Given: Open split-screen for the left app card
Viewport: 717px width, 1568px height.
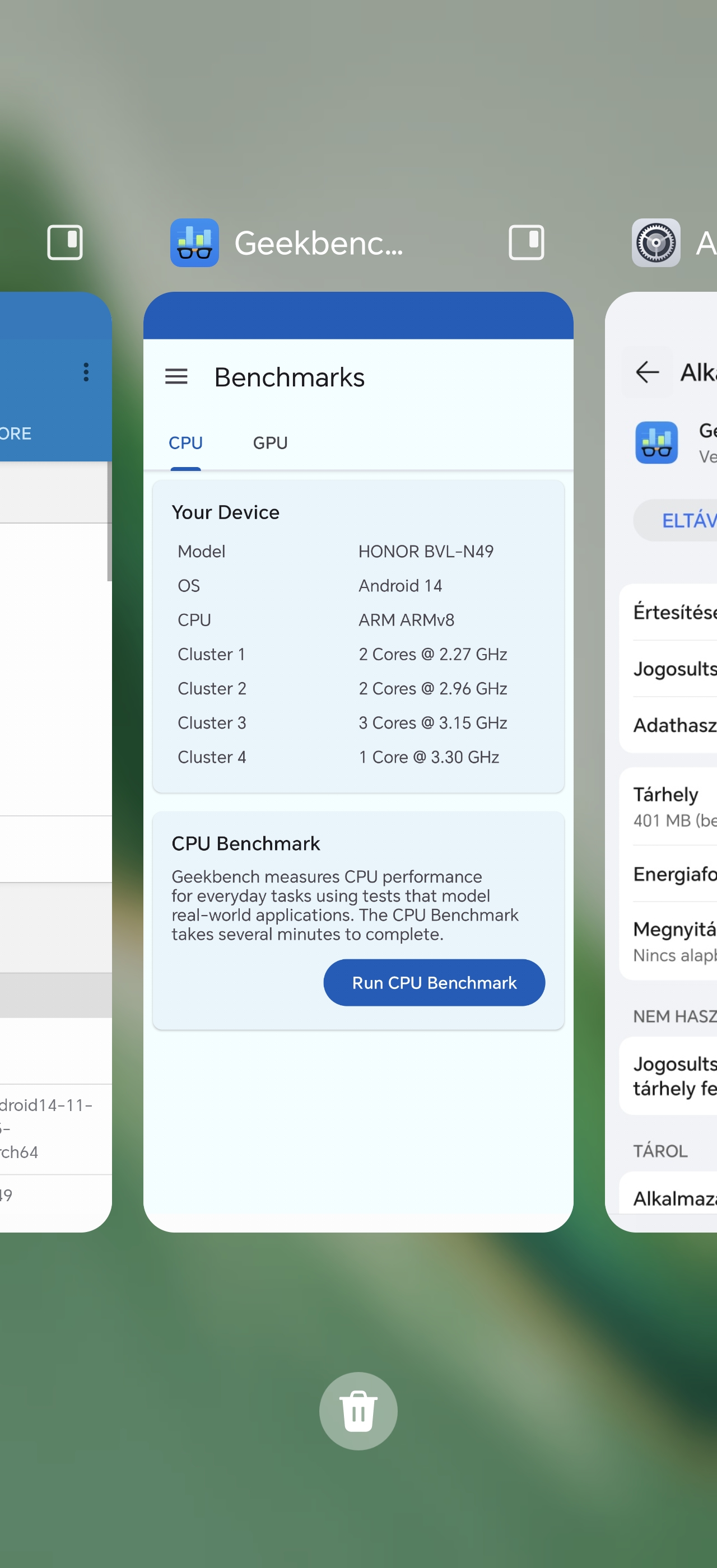Looking at the screenshot, I should pos(64,242).
